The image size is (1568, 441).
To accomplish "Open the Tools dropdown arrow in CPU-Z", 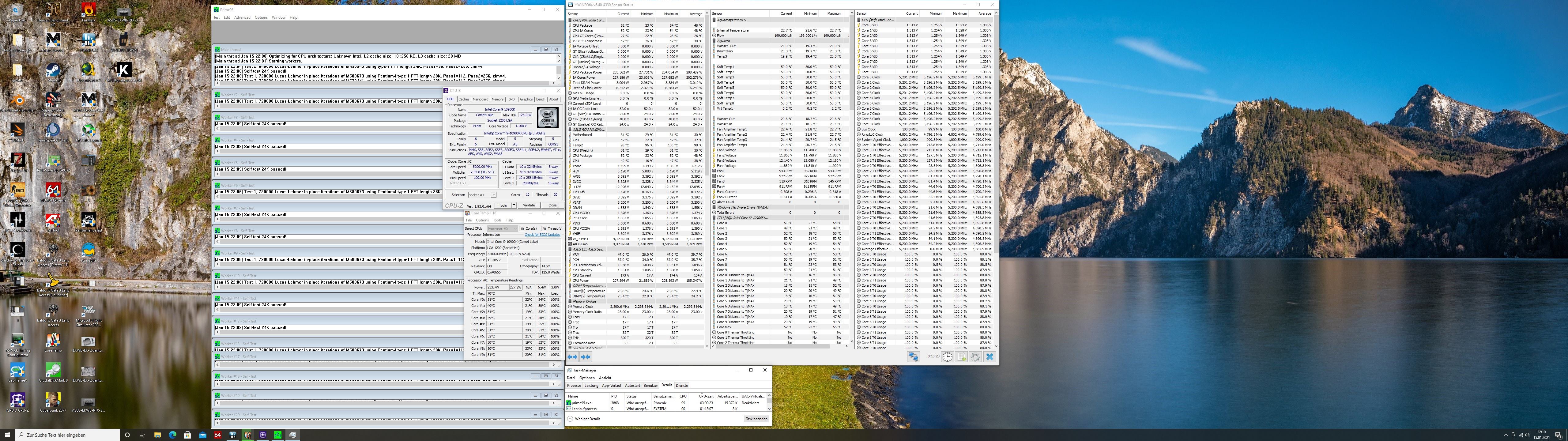I will [x=514, y=205].
